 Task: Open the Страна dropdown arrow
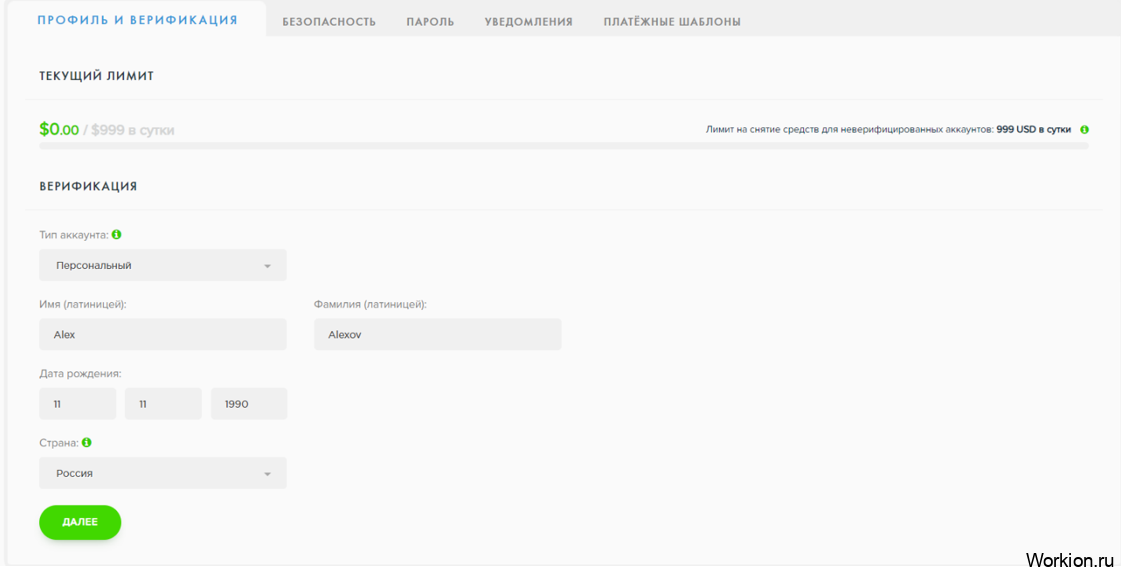click(267, 474)
